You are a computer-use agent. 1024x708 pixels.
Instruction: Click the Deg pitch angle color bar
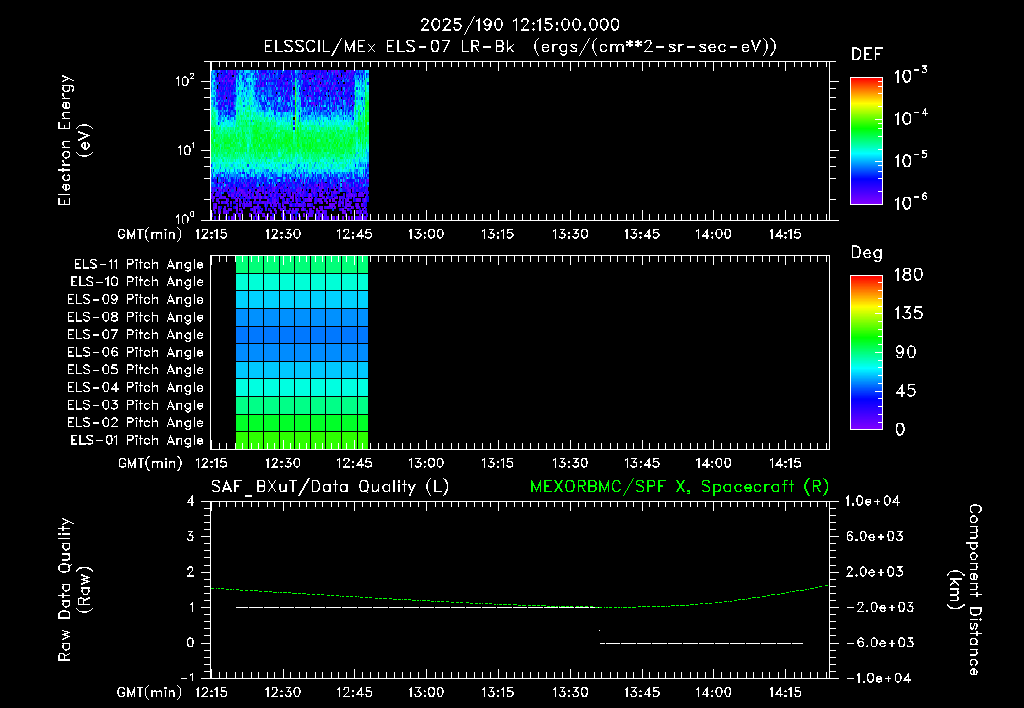(x=866, y=353)
